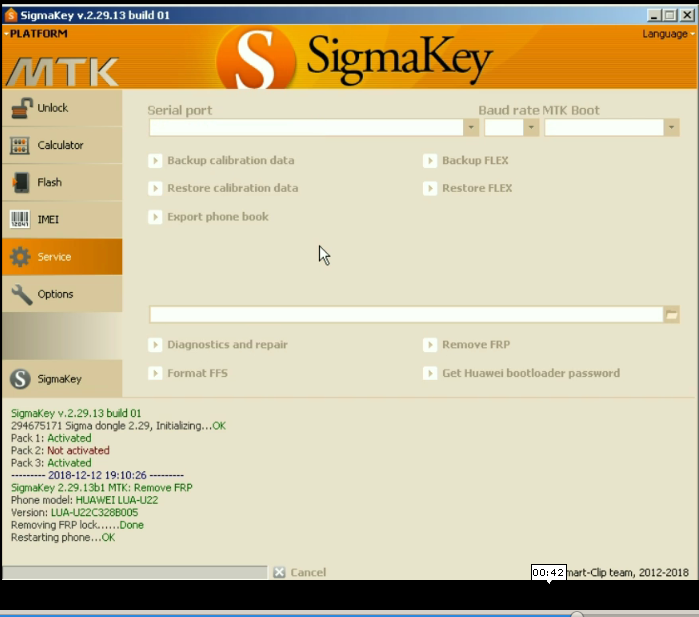The height and width of the screenshot is (617, 699).
Task: Click the Restore calibration data arrow icon
Action: (x=155, y=188)
